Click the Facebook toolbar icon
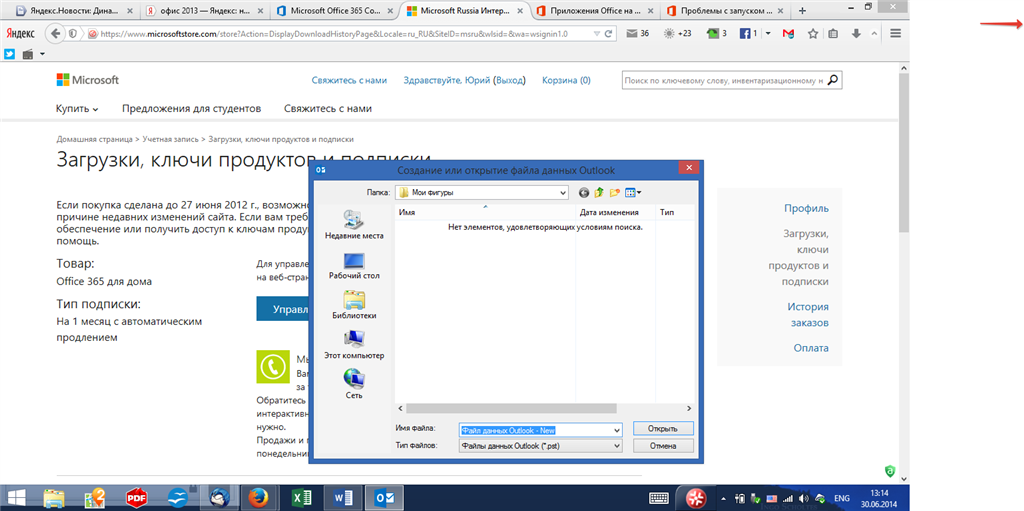The image size is (1024, 511). point(744,33)
